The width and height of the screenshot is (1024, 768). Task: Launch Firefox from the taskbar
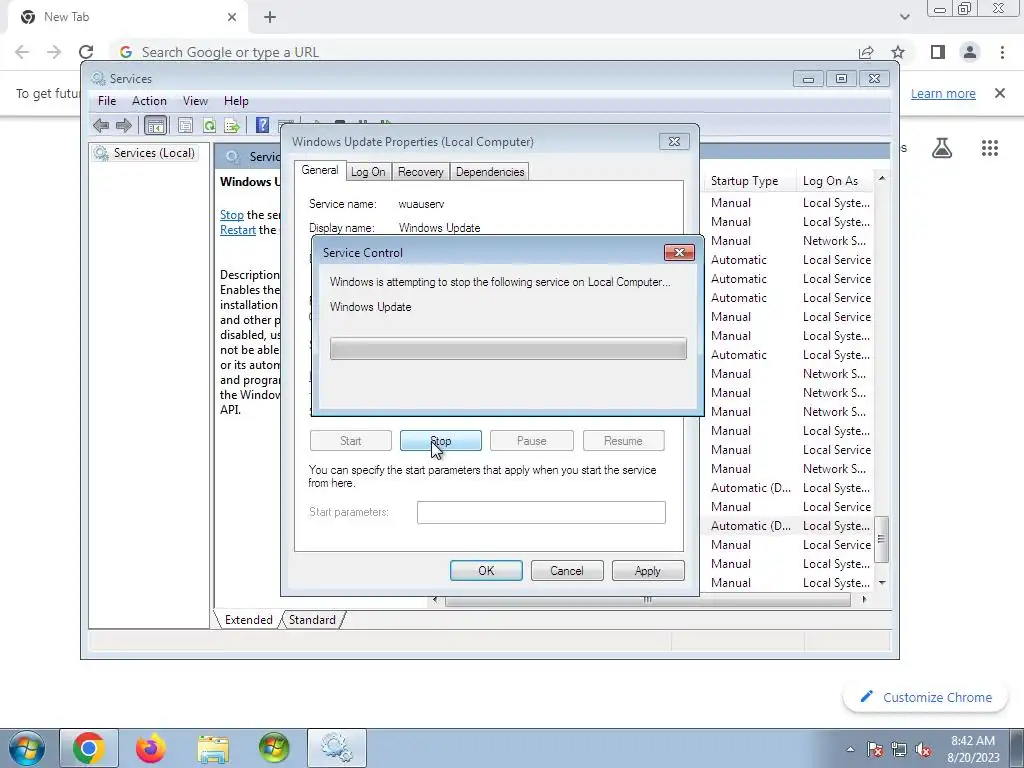tap(151, 748)
